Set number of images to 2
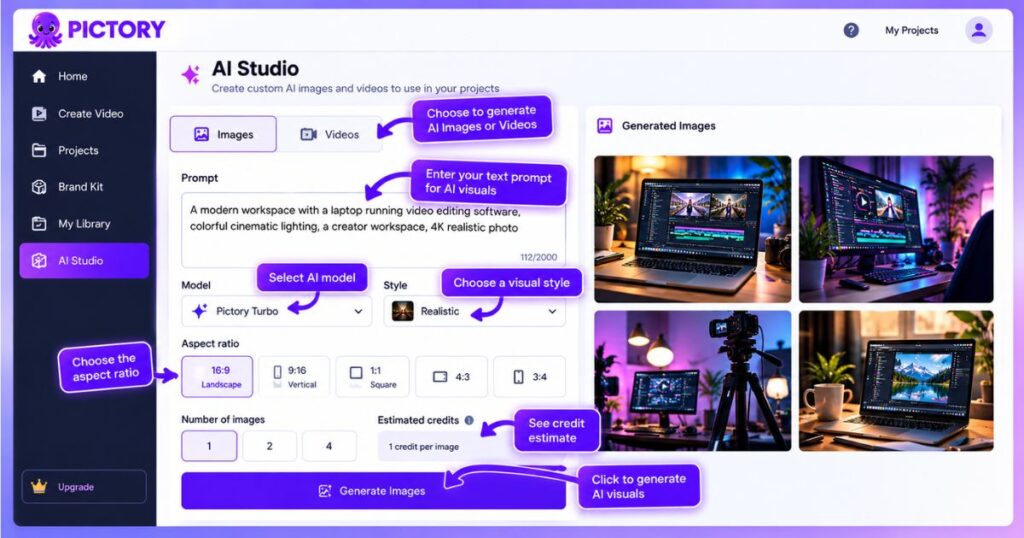Screen dimensions: 1024x538 269,446
